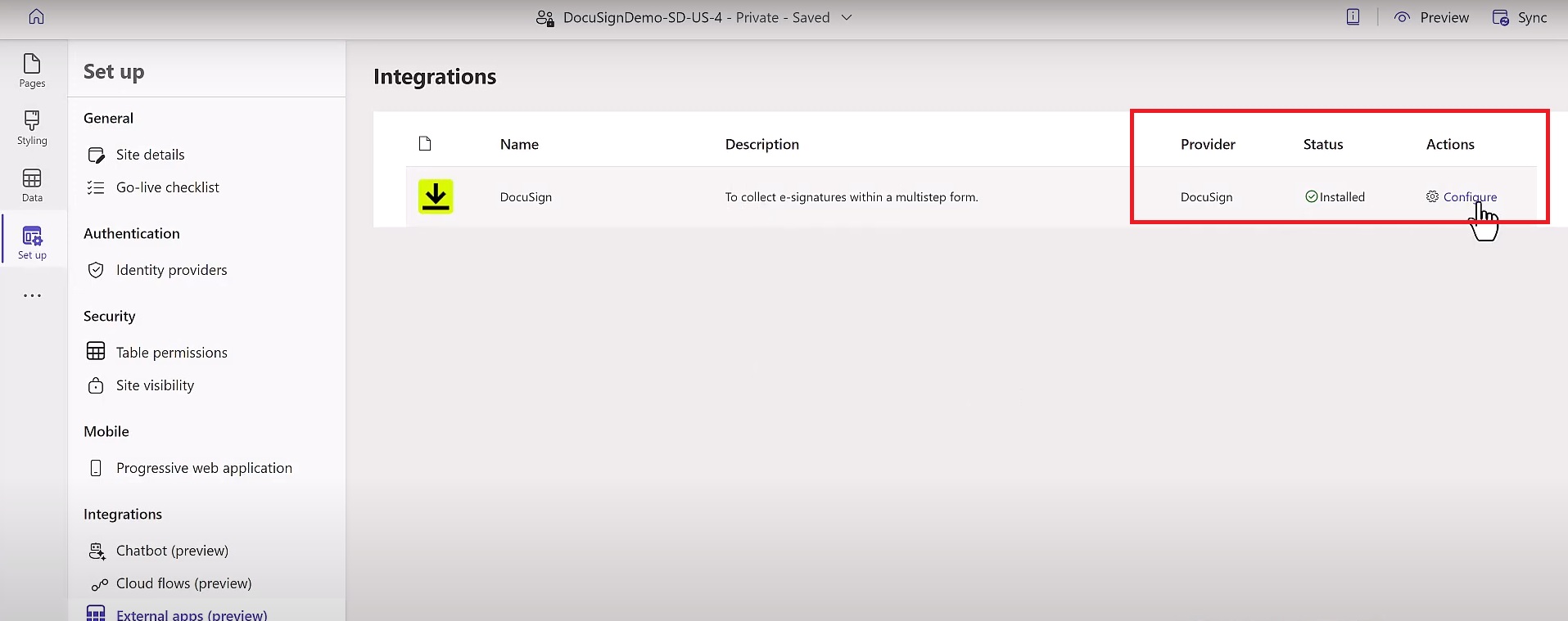Click the Home icon in top bar
Screen dimensions: 1568x621
[36, 17]
